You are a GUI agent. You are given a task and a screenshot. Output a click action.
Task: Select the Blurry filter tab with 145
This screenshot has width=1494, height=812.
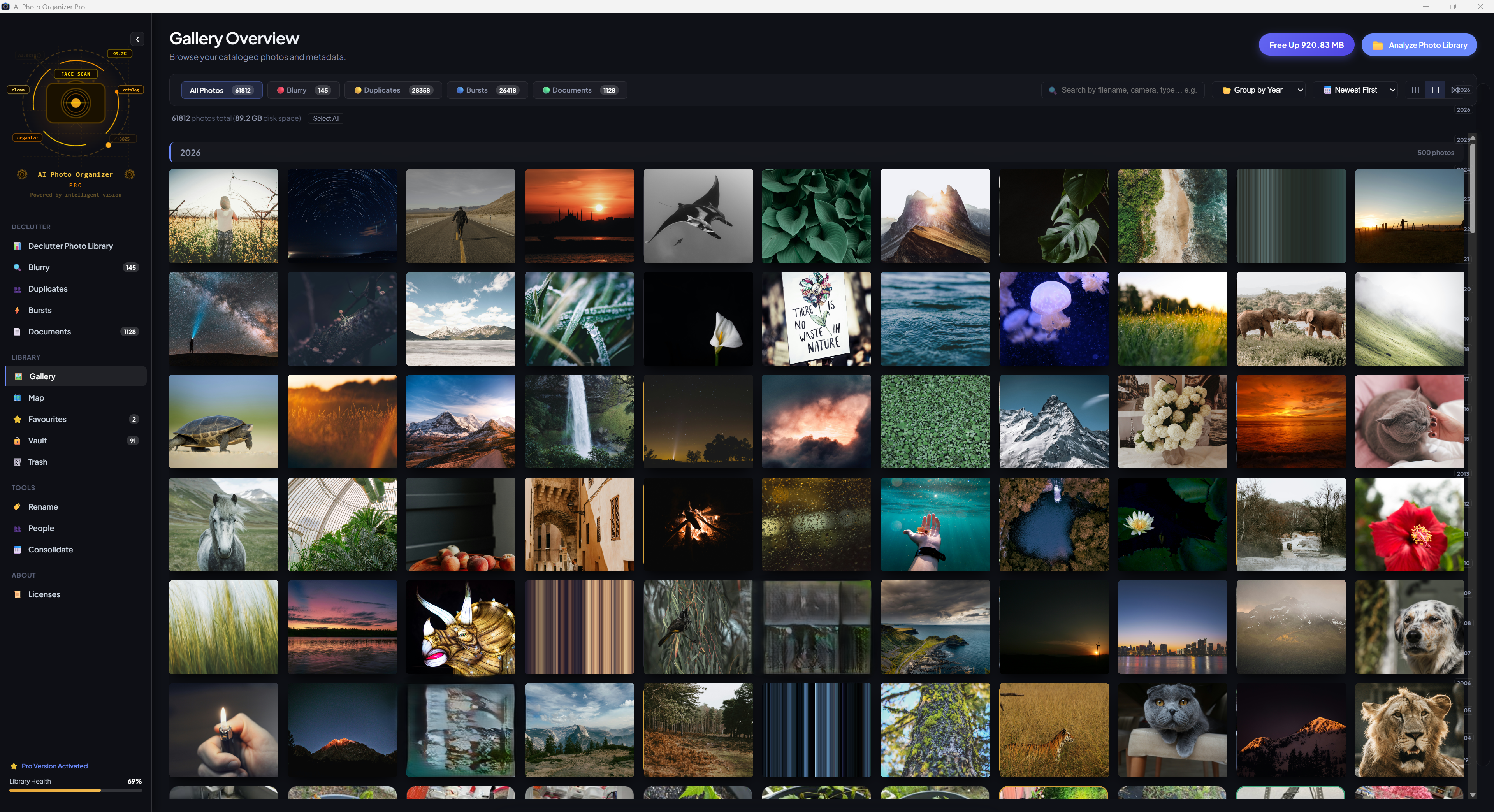tap(303, 90)
